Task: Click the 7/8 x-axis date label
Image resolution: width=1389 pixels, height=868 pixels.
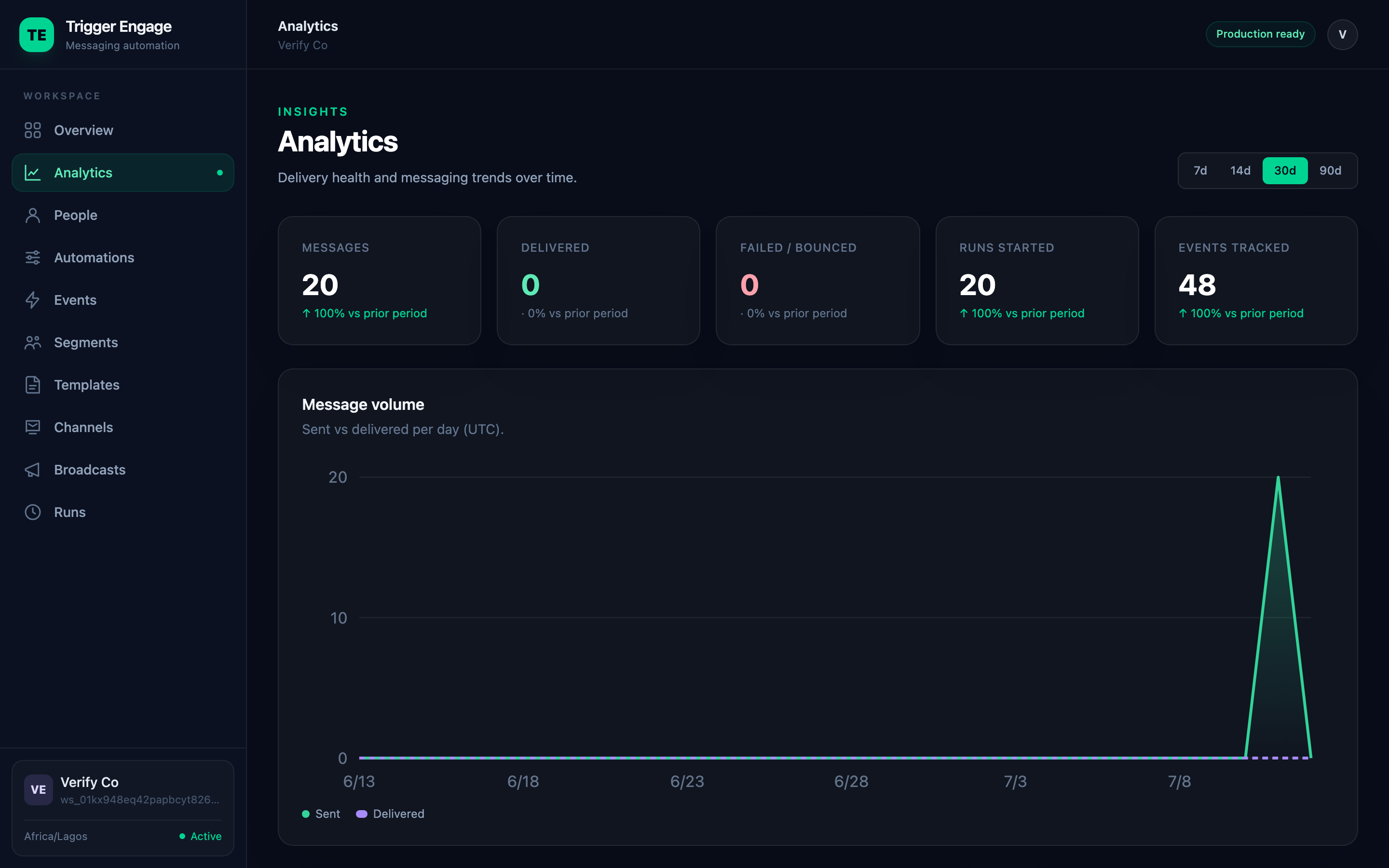Action: [1180, 781]
